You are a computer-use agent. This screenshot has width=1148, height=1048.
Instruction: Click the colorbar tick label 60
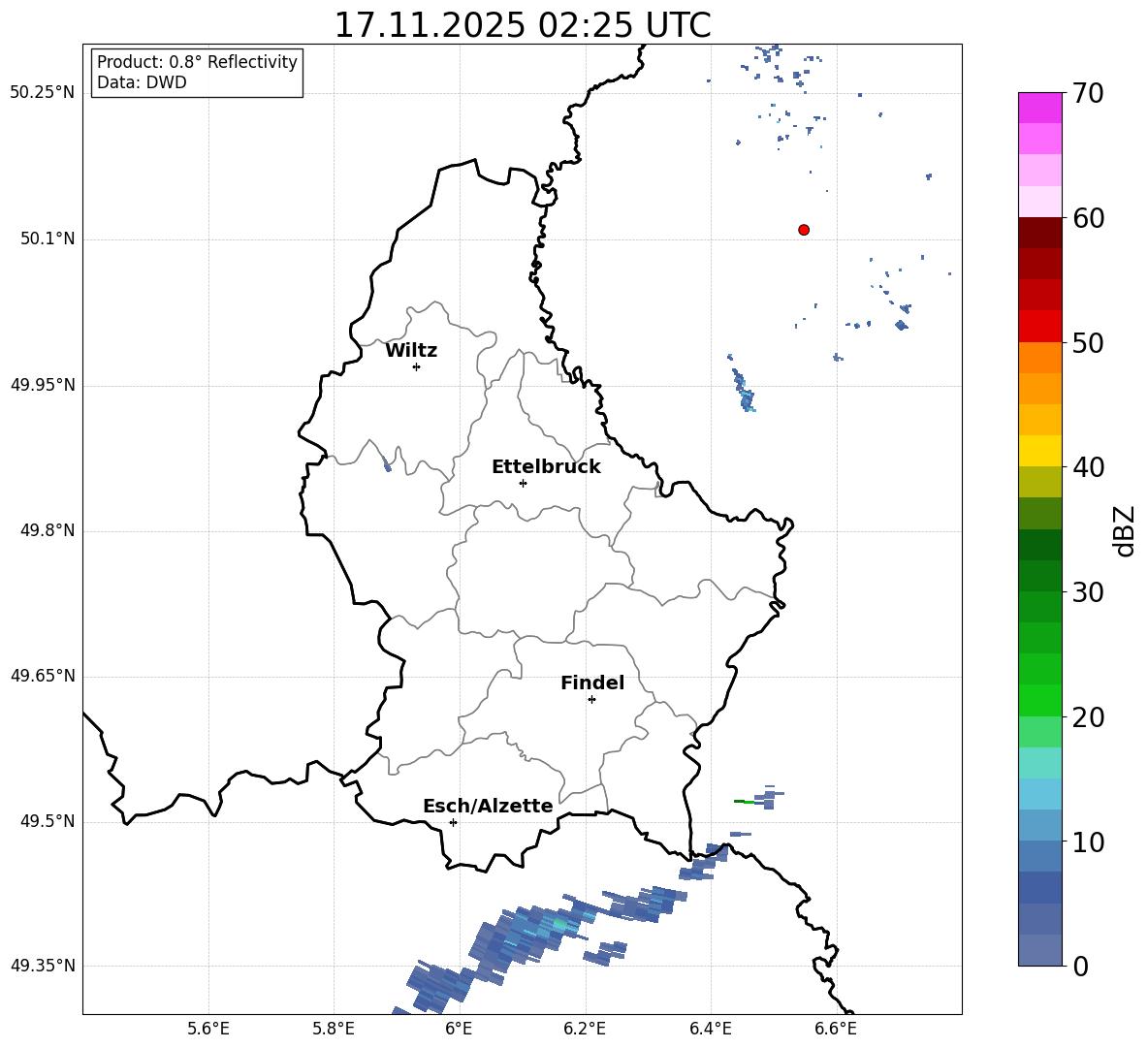[1088, 218]
